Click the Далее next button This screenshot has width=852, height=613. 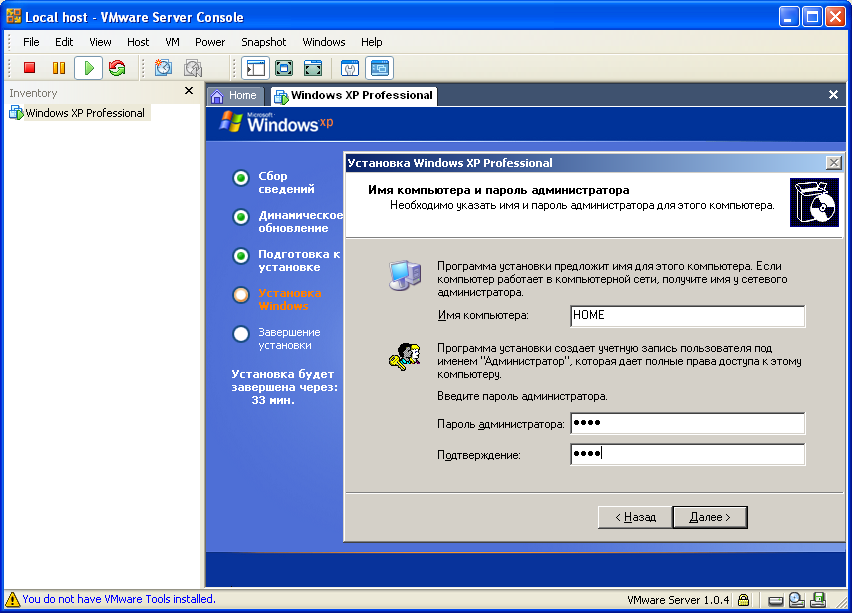coord(710,517)
